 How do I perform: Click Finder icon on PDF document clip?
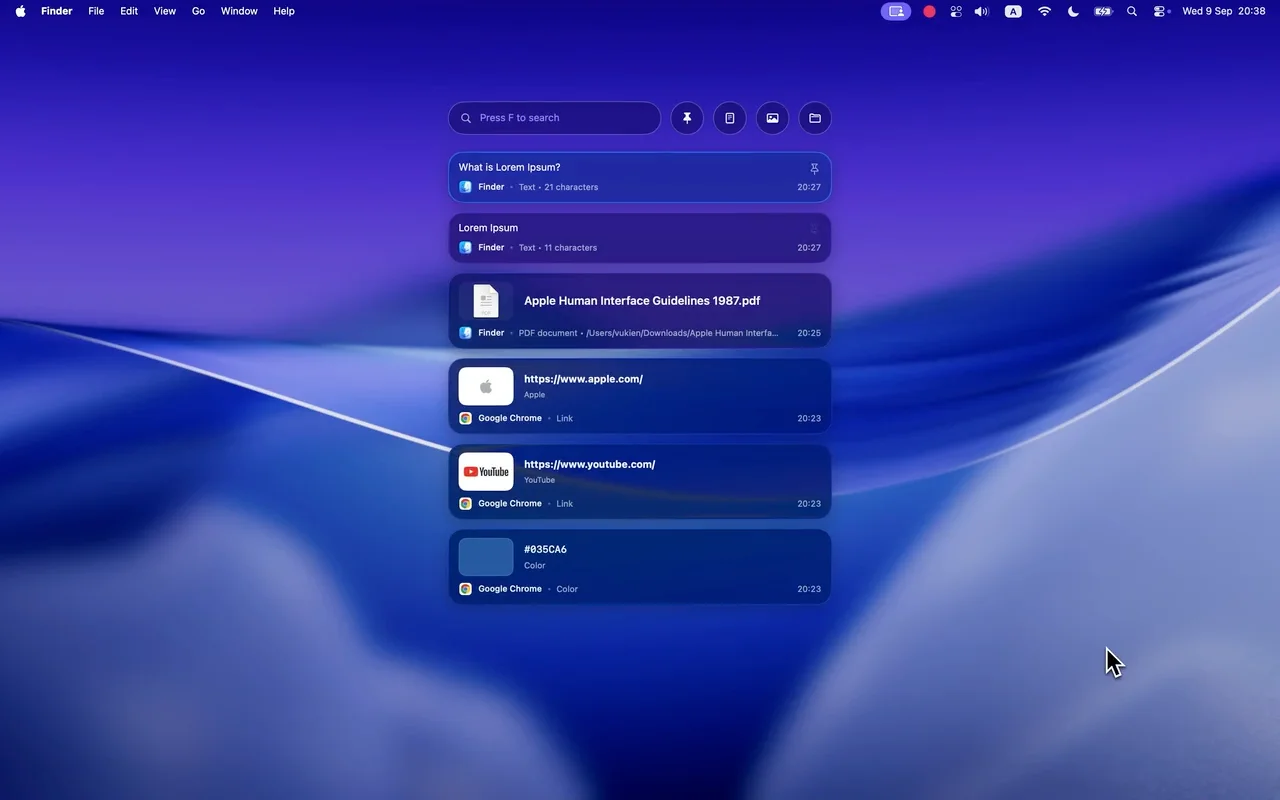465,333
